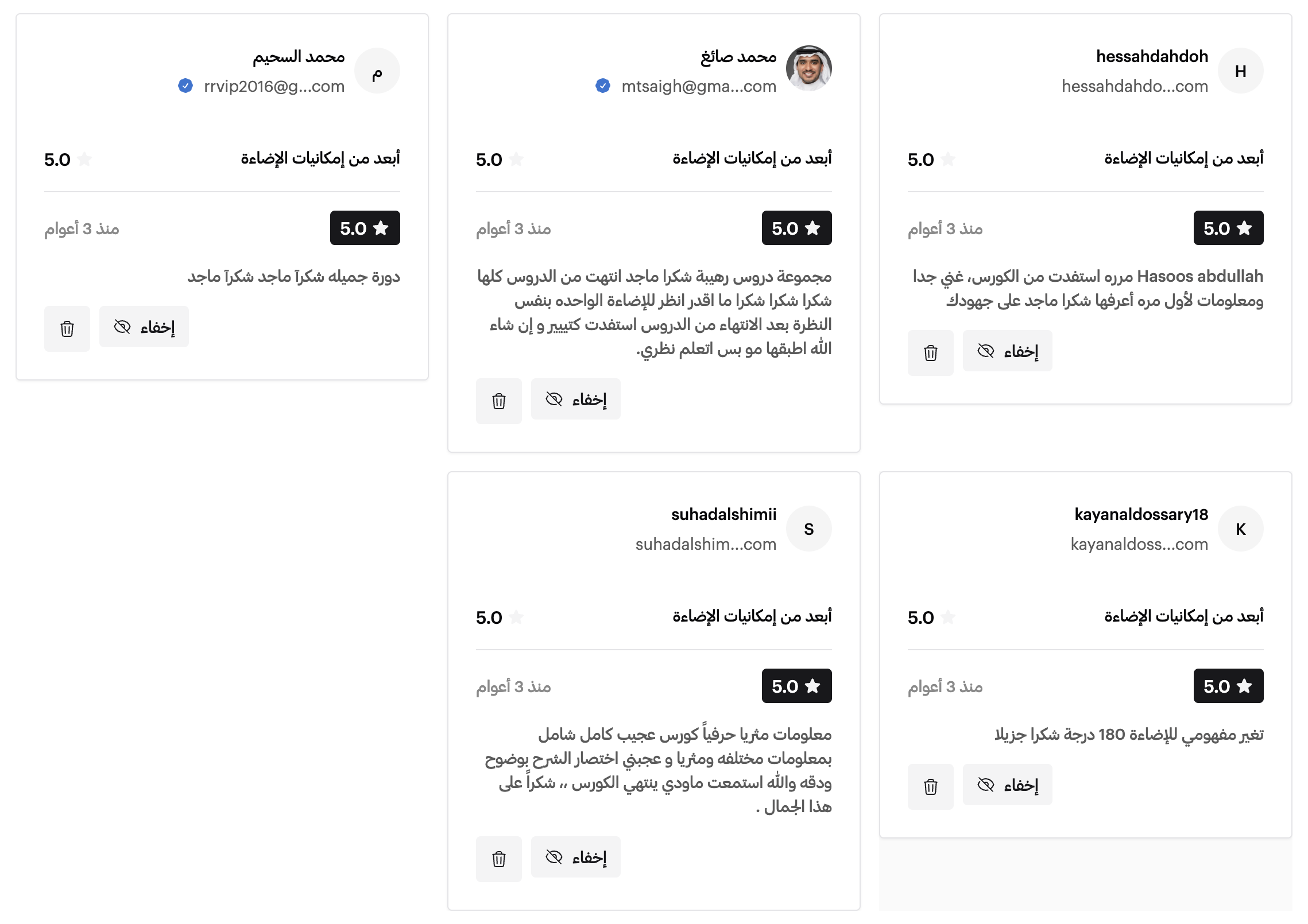Open the rrvip2016 email link
The width and height of the screenshot is (1308, 924).
[274, 86]
